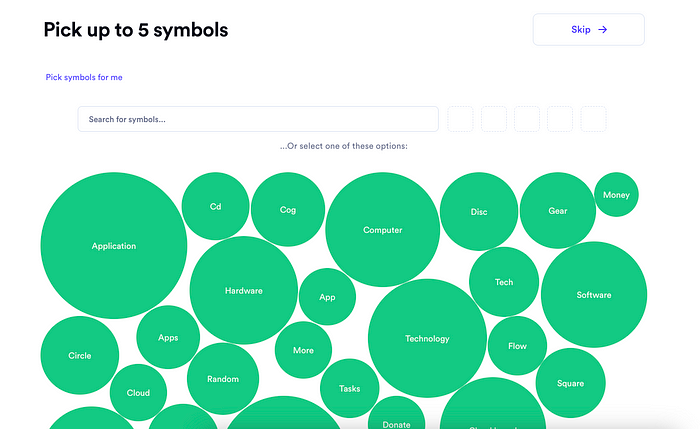The height and width of the screenshot is (429, 700).
Task: Select the Application bubble
Action: [x=114, y=246]
